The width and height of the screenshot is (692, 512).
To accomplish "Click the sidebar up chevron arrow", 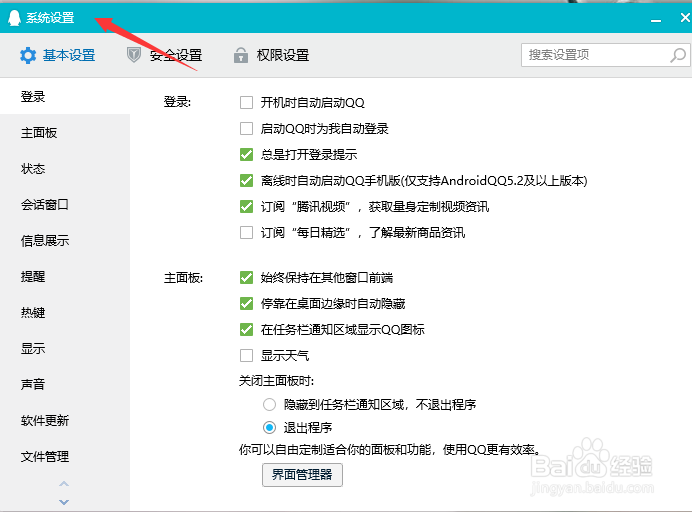I will 64,484.
